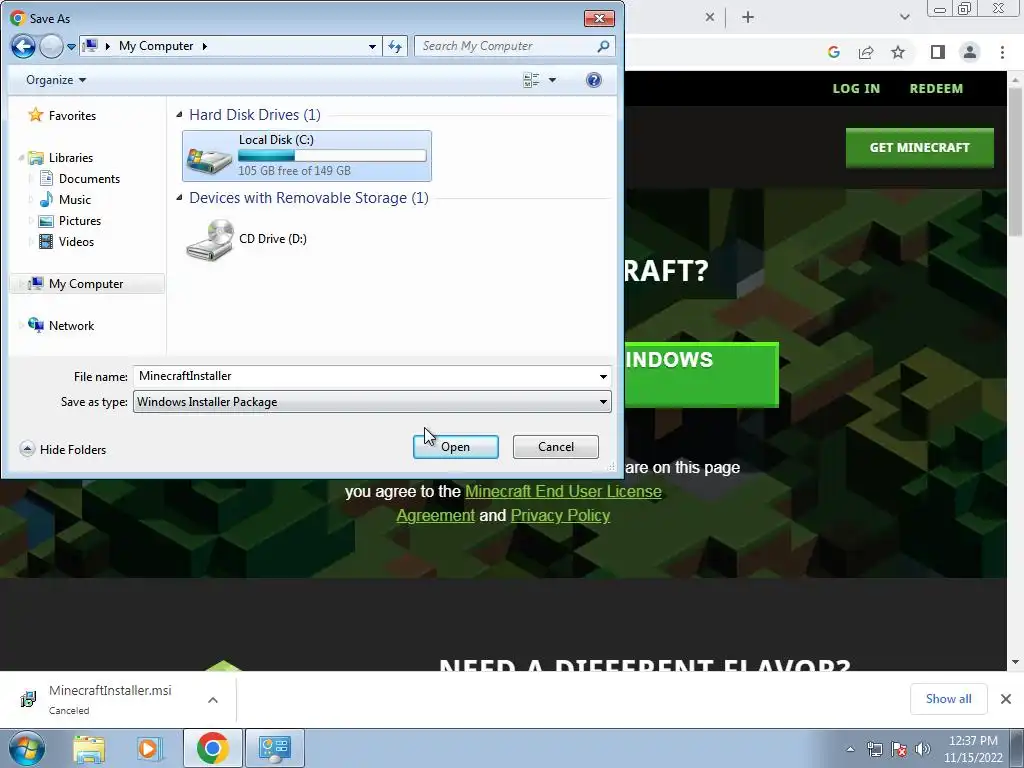Click Chrome icon on the taskbar

pyautogui.click(x=212, y=748)
